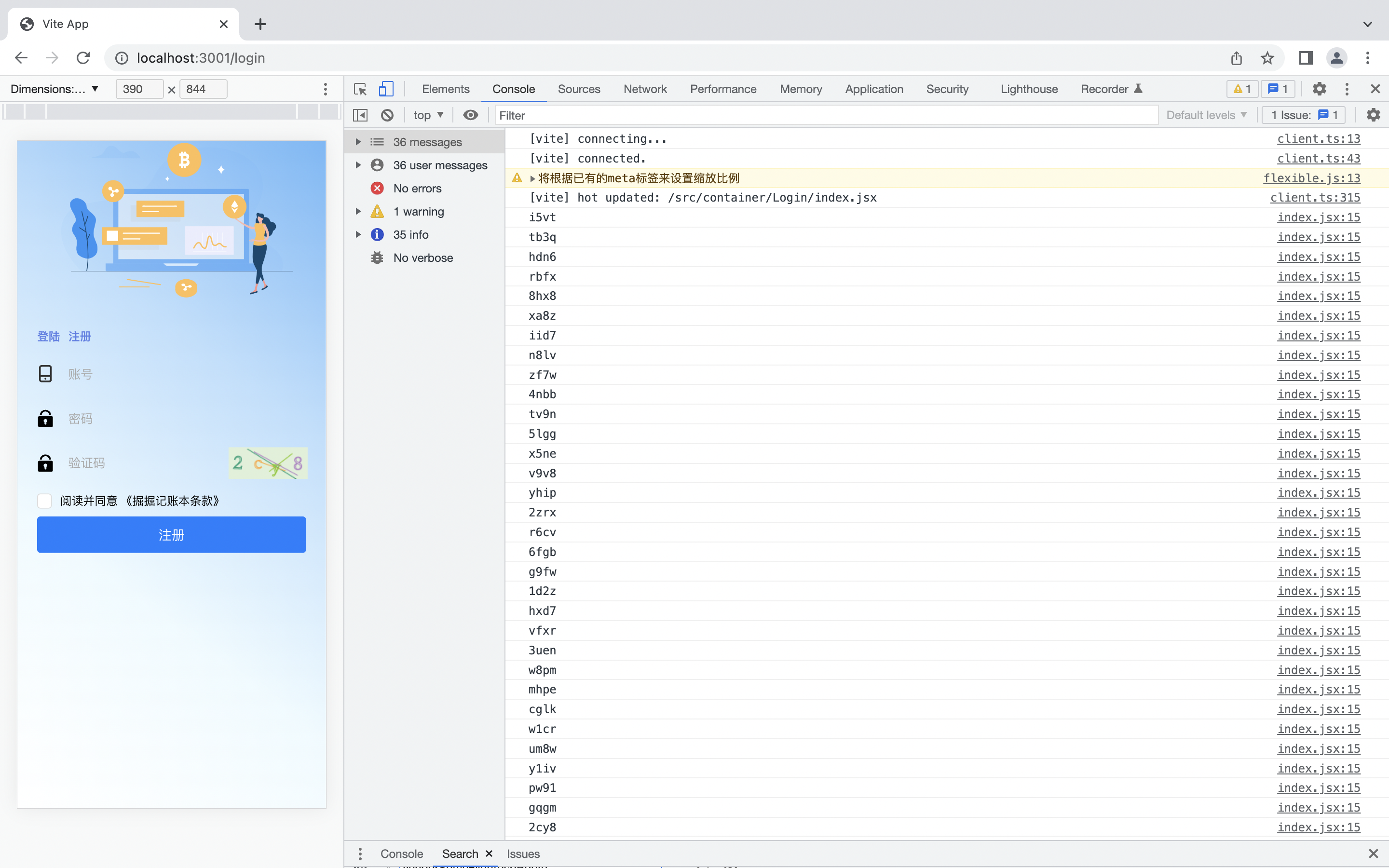Select the No errors sidebar row
This screenshot has height=868, width=1389.
click(425, 188)
